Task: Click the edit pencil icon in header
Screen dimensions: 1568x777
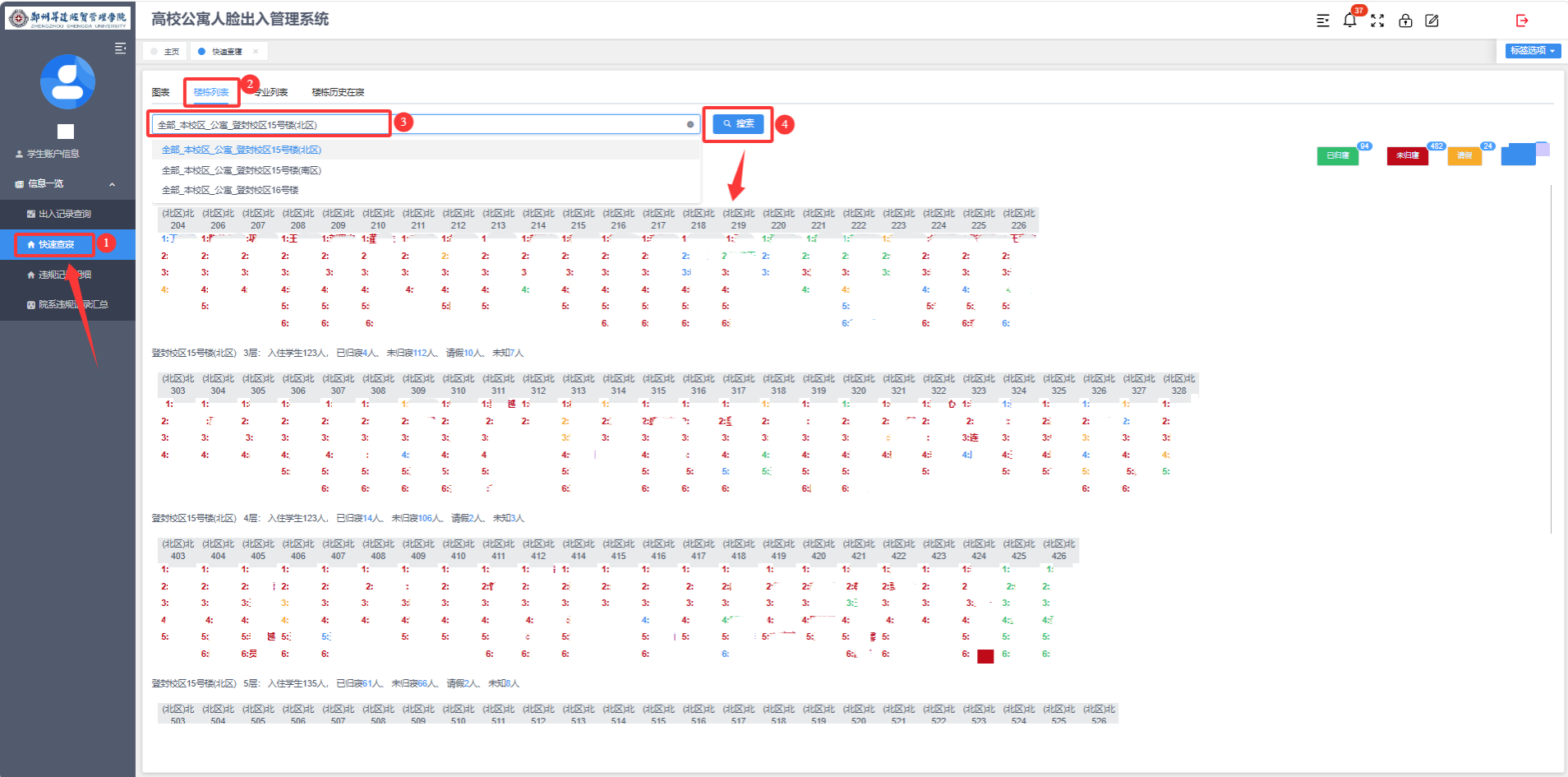Action: tap(1432, 21)
